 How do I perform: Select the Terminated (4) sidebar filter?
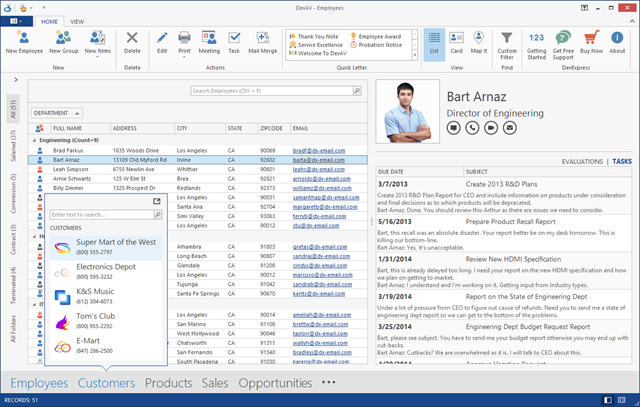(x=13, y=285)
